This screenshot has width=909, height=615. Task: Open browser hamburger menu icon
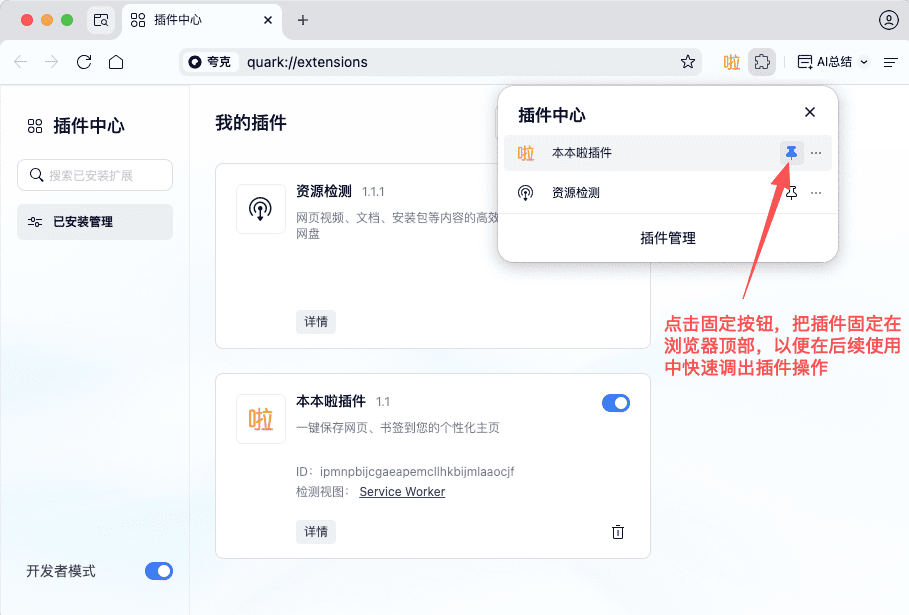[891, 62]
